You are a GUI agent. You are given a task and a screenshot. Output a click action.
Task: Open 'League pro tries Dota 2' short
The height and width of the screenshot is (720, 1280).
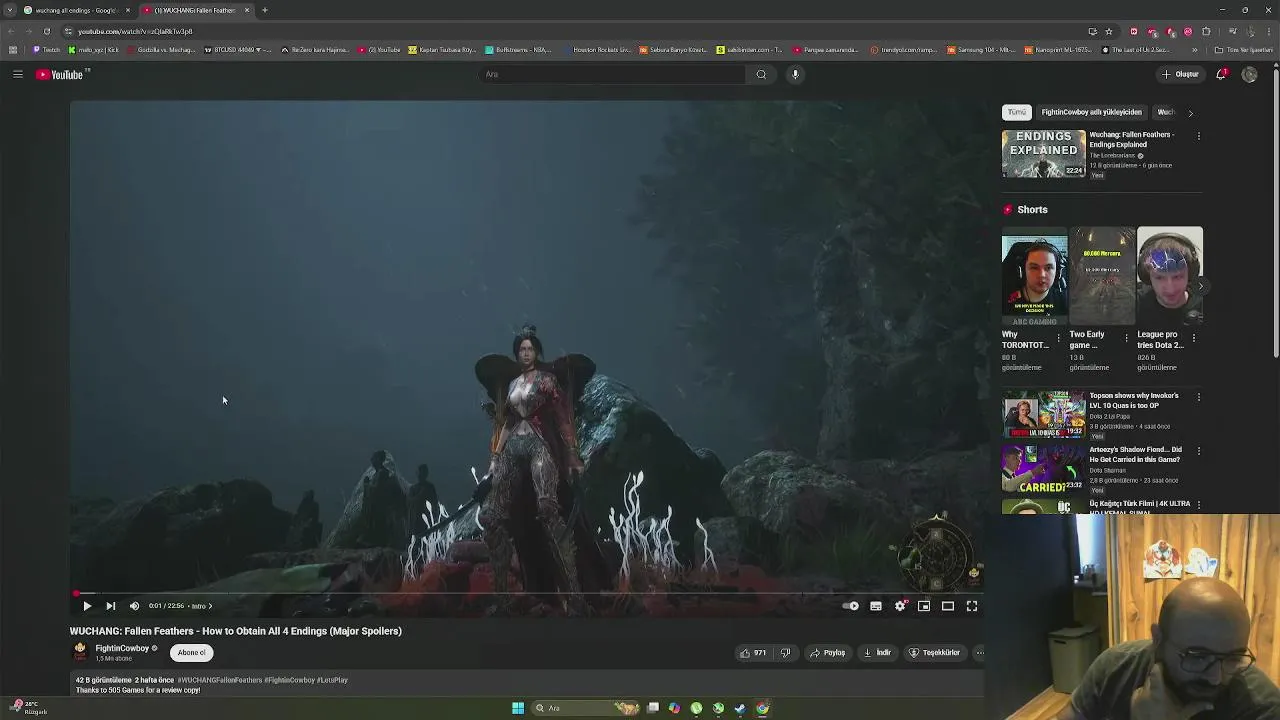1170,277
